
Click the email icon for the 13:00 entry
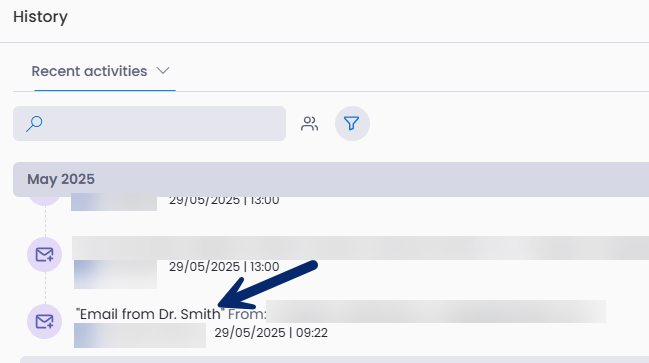44,254
